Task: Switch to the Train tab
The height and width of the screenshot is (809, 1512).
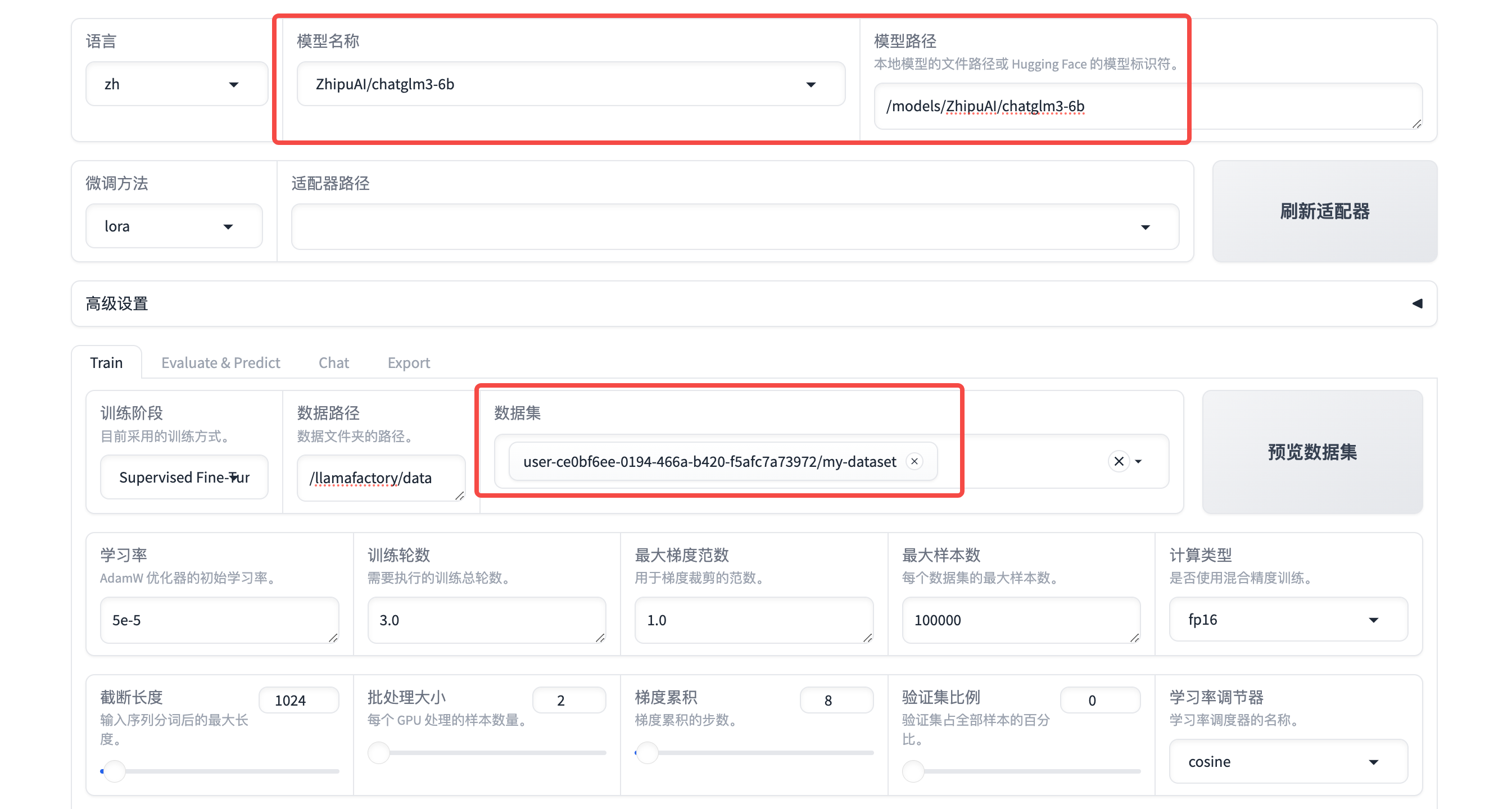Action: tap(106, 362)
